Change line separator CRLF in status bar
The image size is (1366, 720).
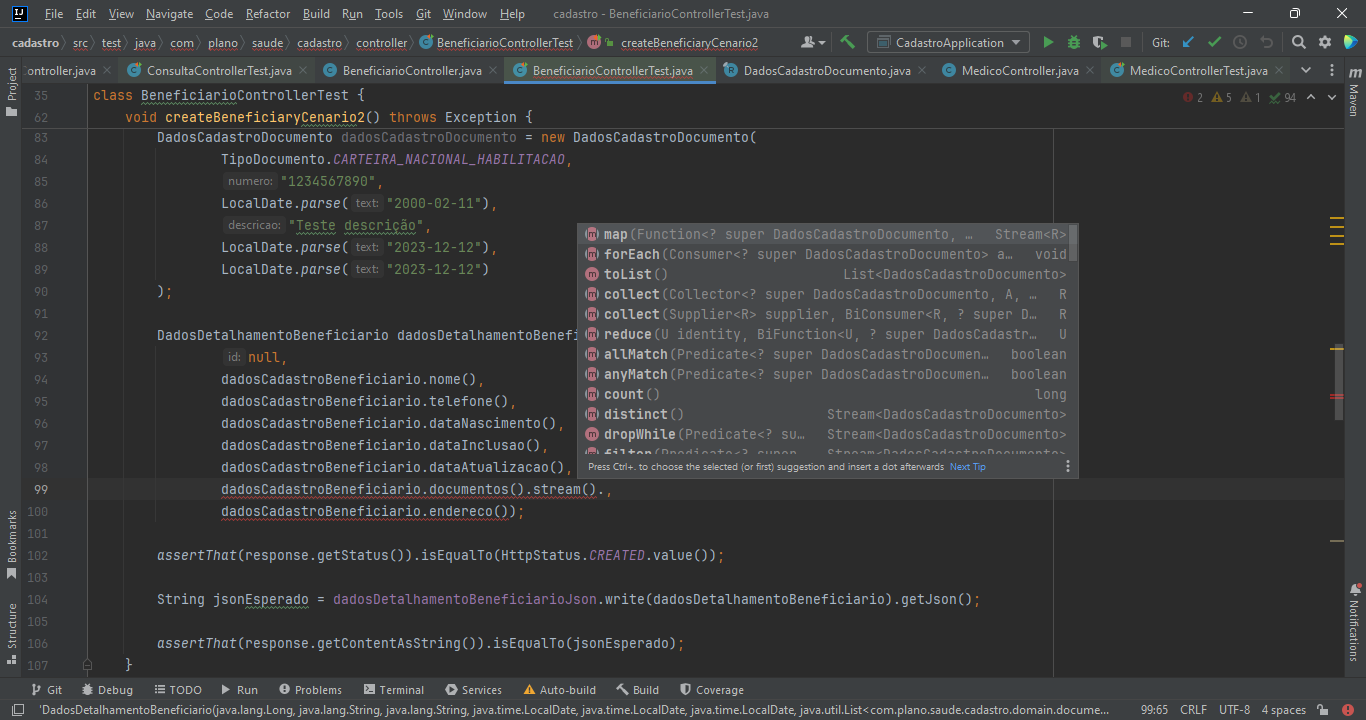1193,710
